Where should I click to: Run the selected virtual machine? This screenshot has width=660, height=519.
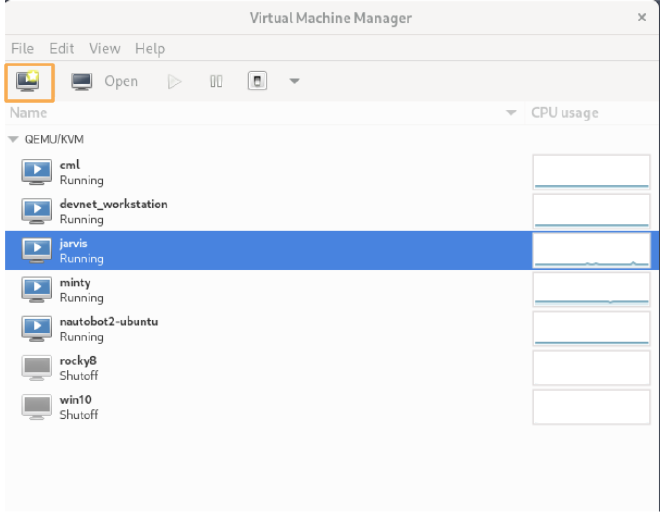pos(174,82)
